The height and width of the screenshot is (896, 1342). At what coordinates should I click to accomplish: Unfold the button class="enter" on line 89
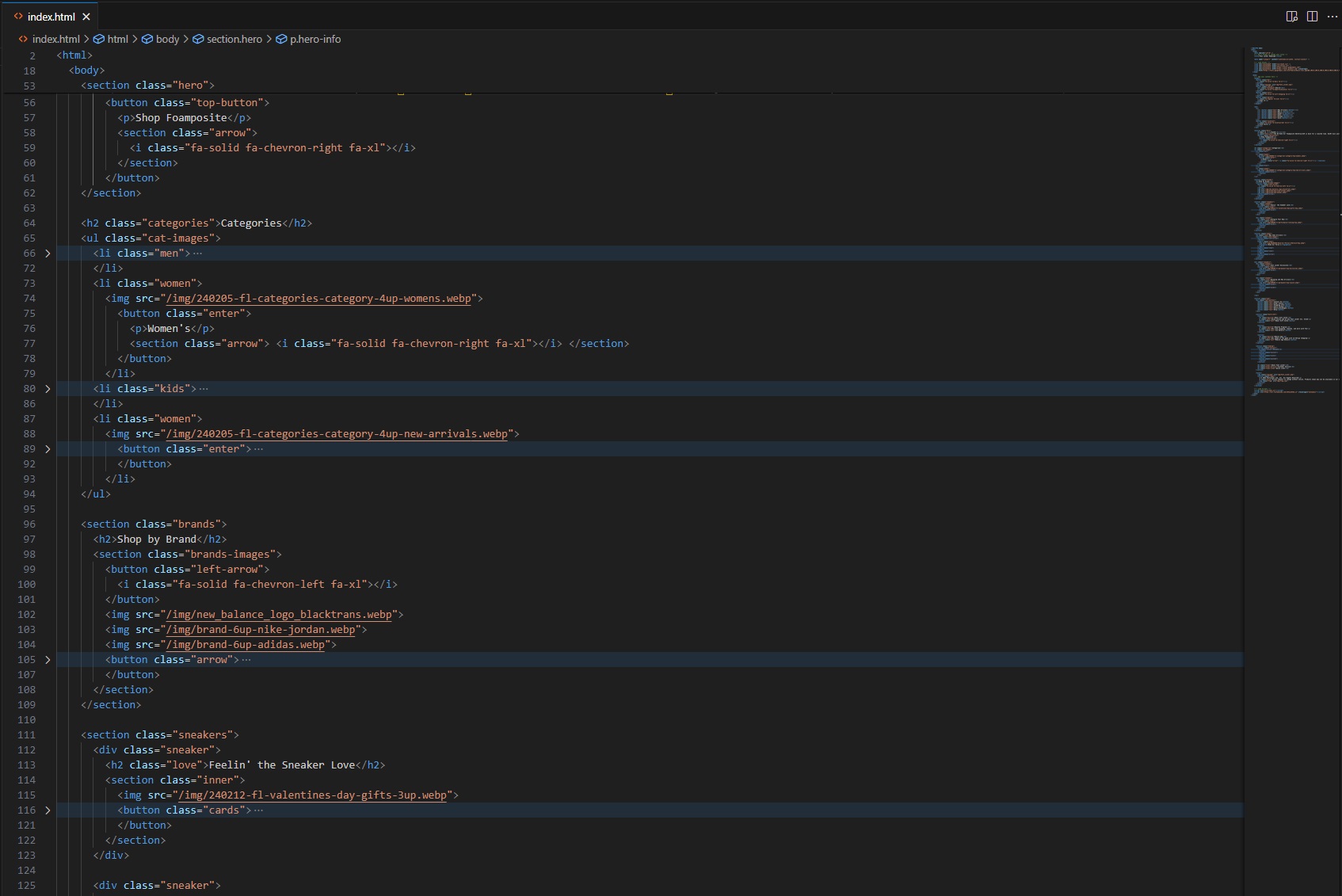coord(48,449)
